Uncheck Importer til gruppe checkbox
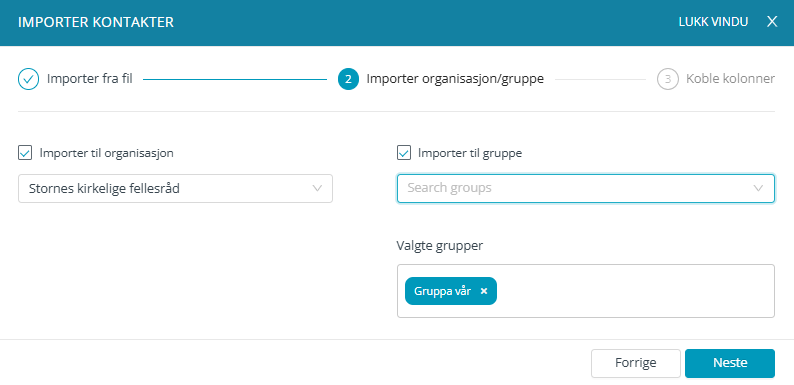This screenshot has height=385, width=794. click(x=404, y=153)
